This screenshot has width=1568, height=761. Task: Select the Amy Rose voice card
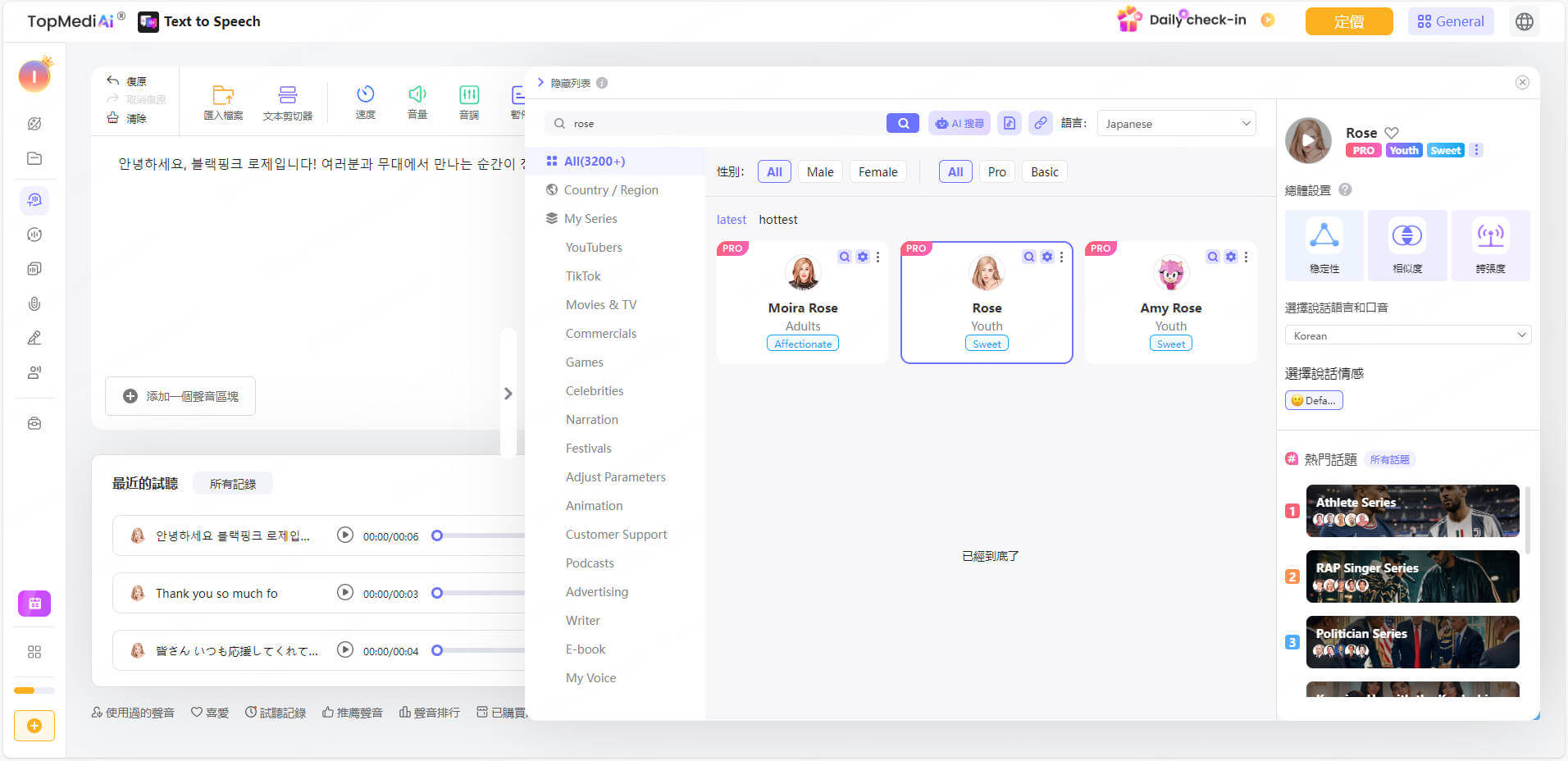[x=1170, y=303]
